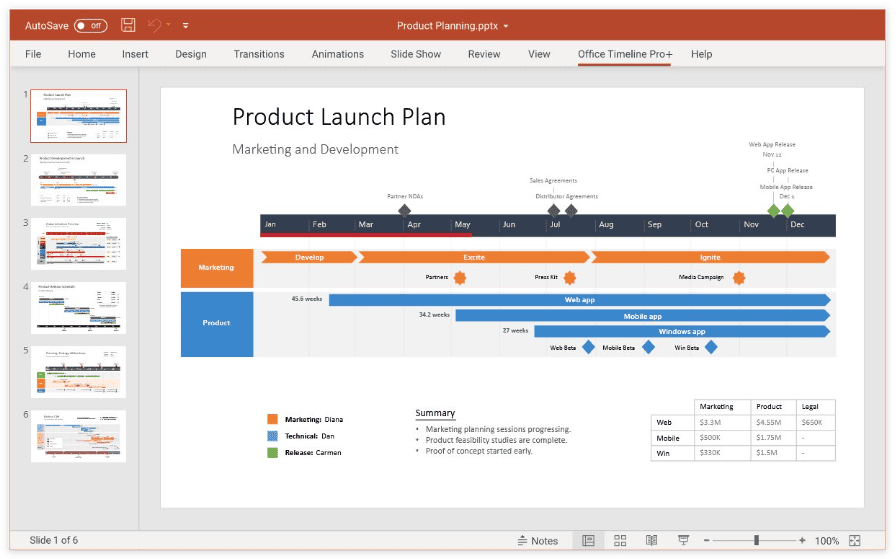Open the Undo history dropdown arrow
Viewport: 896px width, 559px height.
[169, 25]
